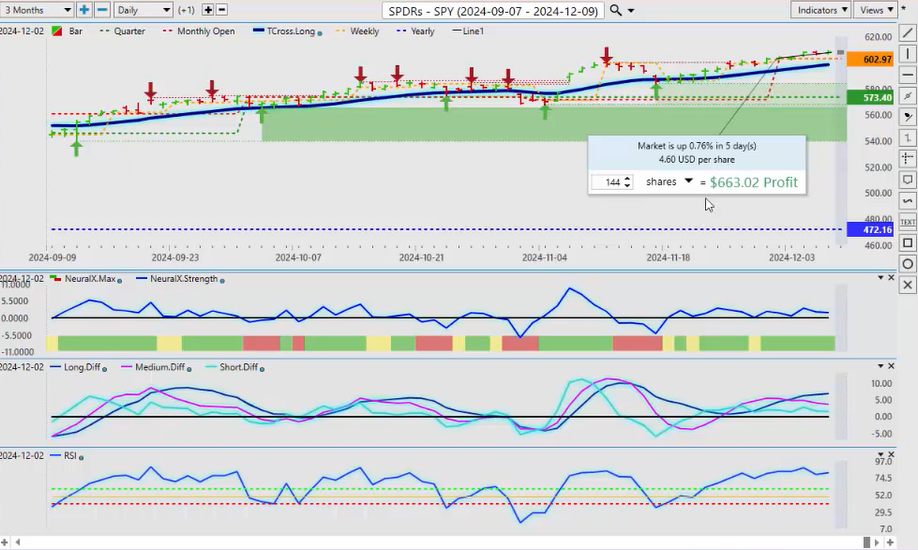Image resolution: width=918 pixels, height=550 pixels.
Task: Select the circle drawing tool
Action: point(907,264)
